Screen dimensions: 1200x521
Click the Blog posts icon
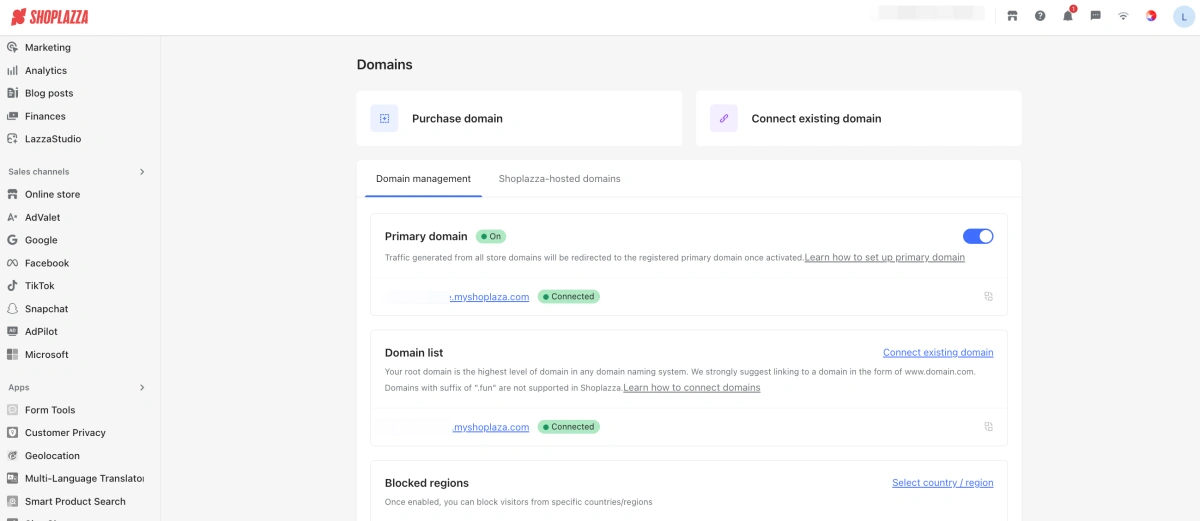(x=13, y=93)
